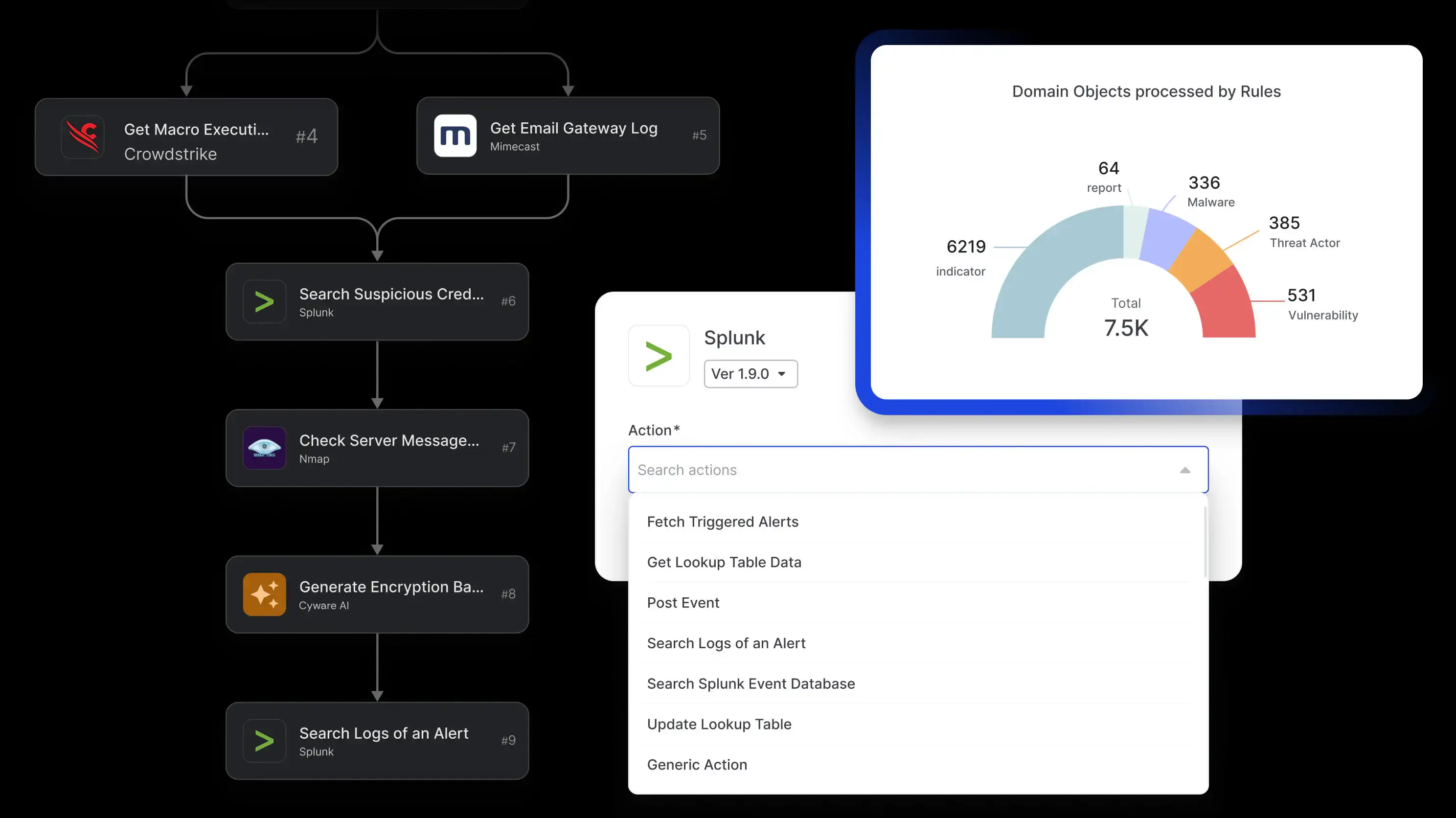1456x818 pixels.
Task: Select the Fetch Triggered Alerts action
Action: (x=723, y=521)
